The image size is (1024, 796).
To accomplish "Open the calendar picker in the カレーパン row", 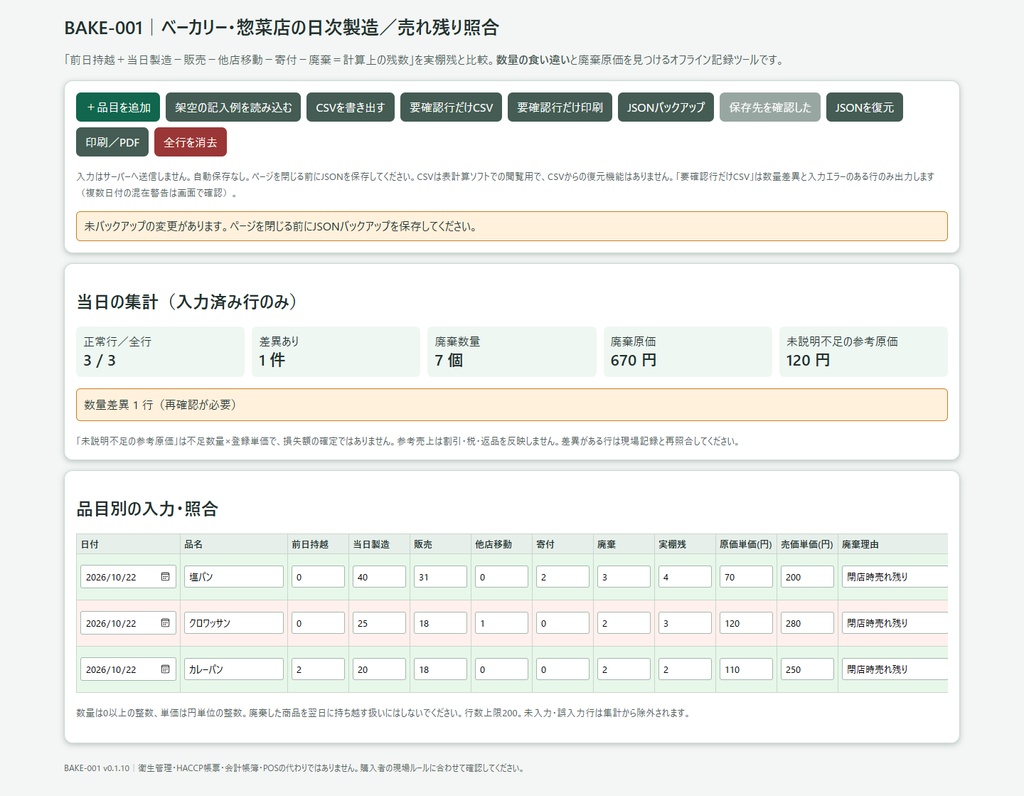I will point(165,669).
